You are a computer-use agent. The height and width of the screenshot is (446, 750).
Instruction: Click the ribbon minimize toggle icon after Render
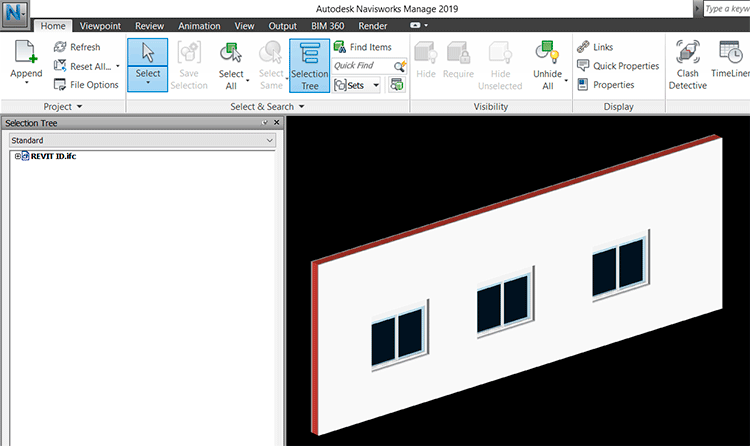(415, 25)
